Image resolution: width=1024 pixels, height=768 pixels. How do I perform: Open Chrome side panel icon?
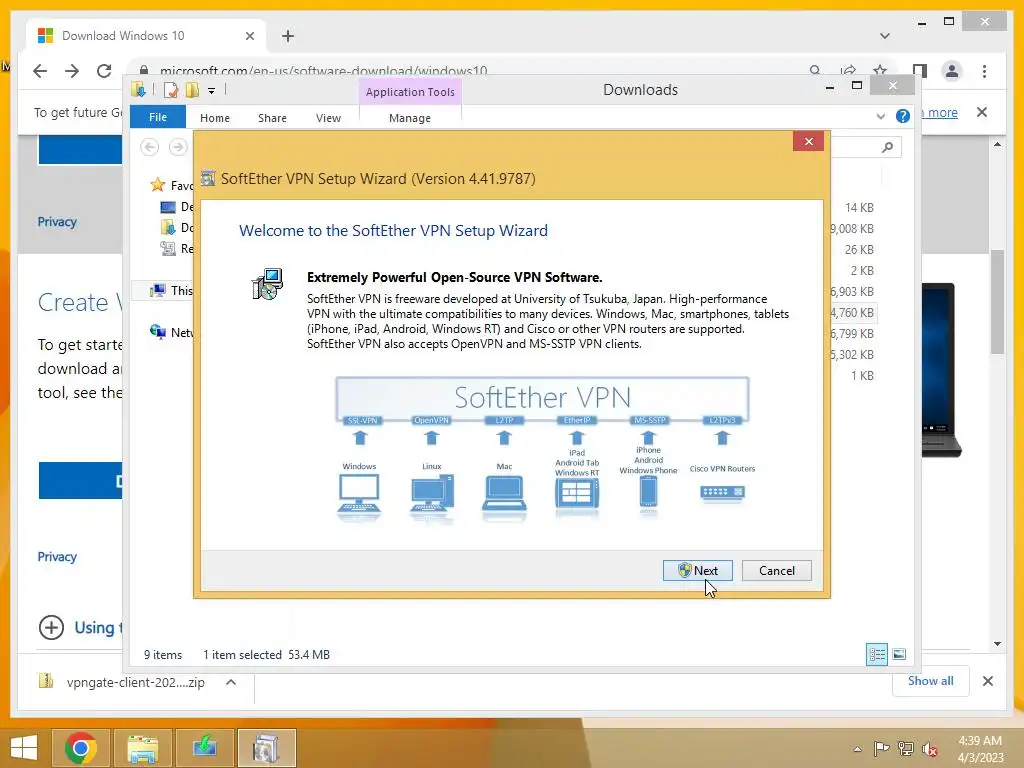pos(920,71)
